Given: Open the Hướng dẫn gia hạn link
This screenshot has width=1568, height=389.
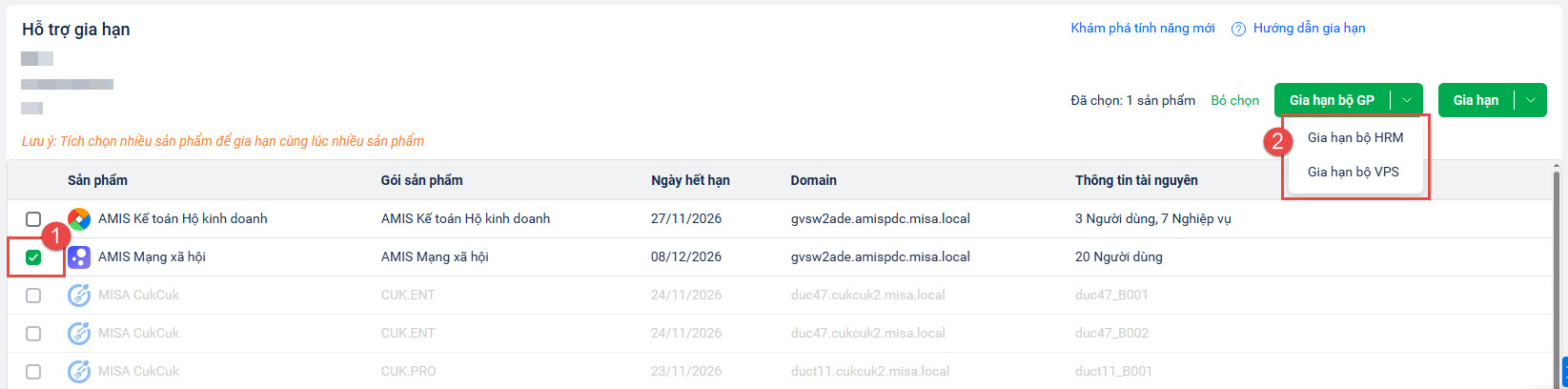Looking at the screenshot, I should [x=1309, y=29].
